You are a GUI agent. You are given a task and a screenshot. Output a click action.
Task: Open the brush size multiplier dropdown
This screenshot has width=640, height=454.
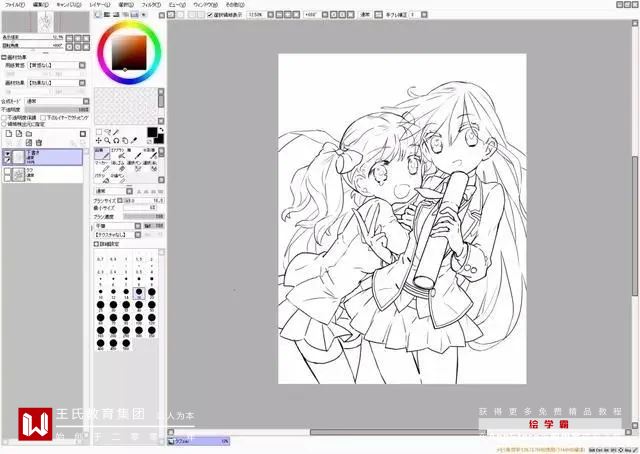[120, 200]
